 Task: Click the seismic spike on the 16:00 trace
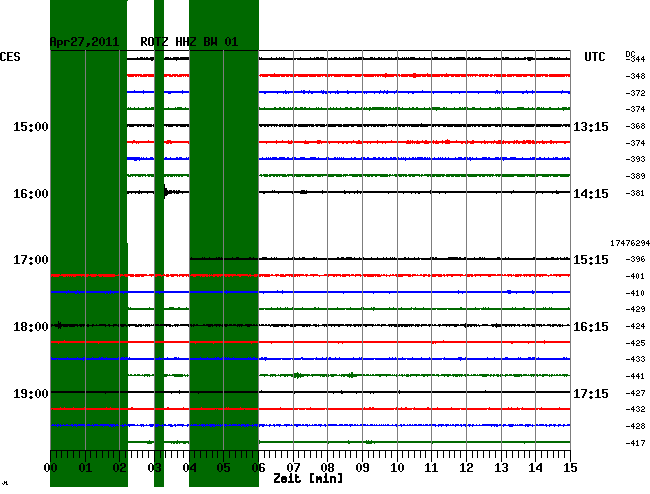click(x=165, y=192)
